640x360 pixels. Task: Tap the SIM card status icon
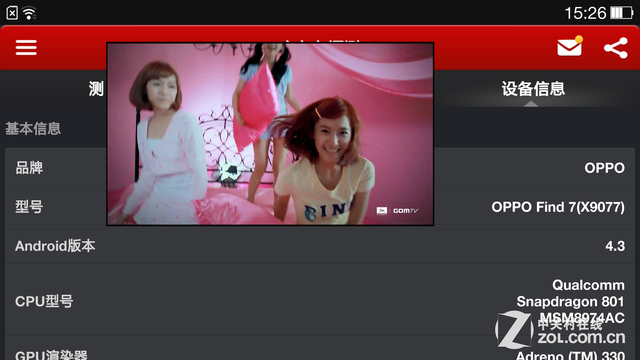pyautogui.click(x=12, y=13)
